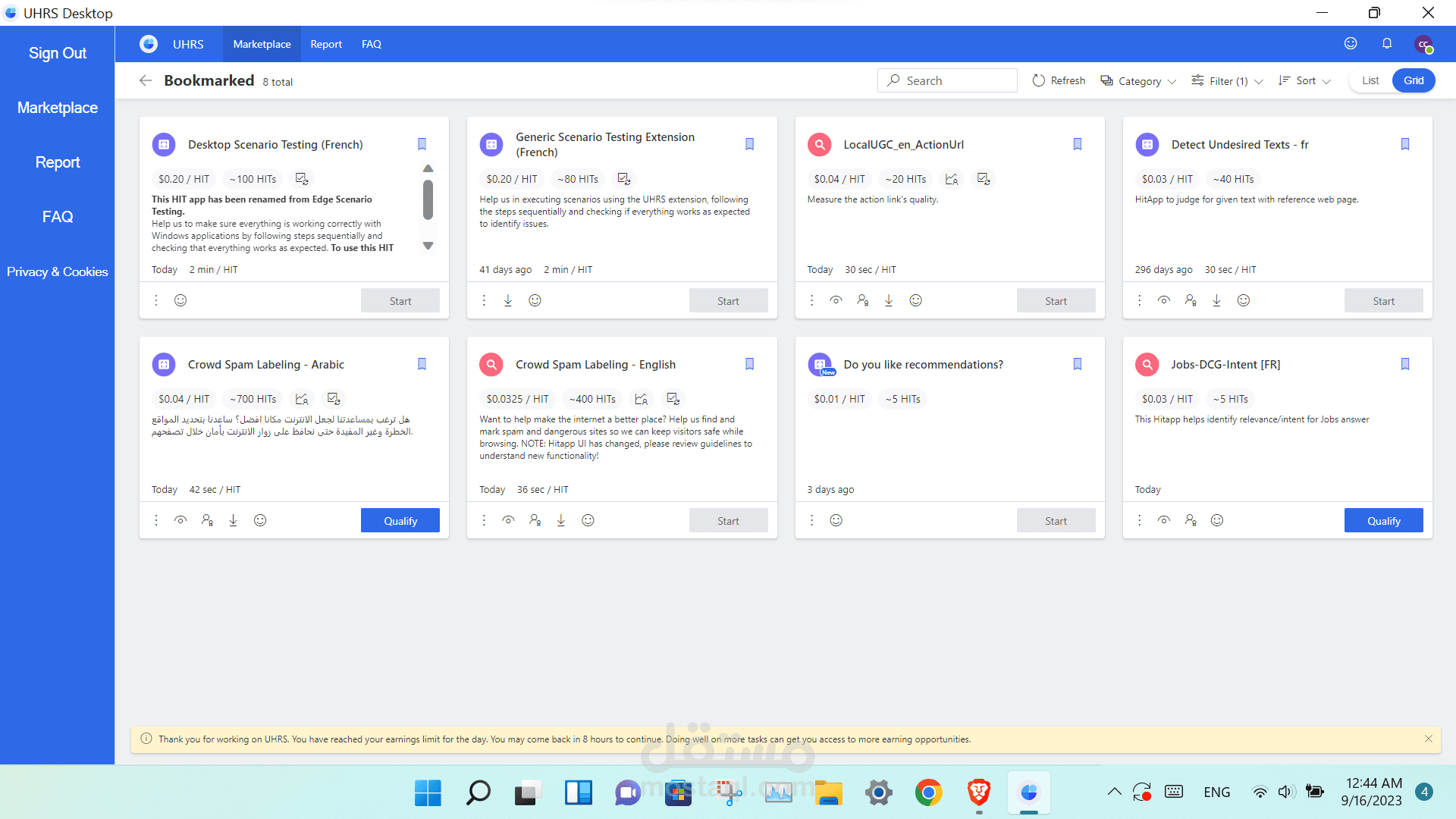Screen dimensions: 1456x819
Task: Switch to Grid view
Action: pyautogui.click(x=1414, y=80)
